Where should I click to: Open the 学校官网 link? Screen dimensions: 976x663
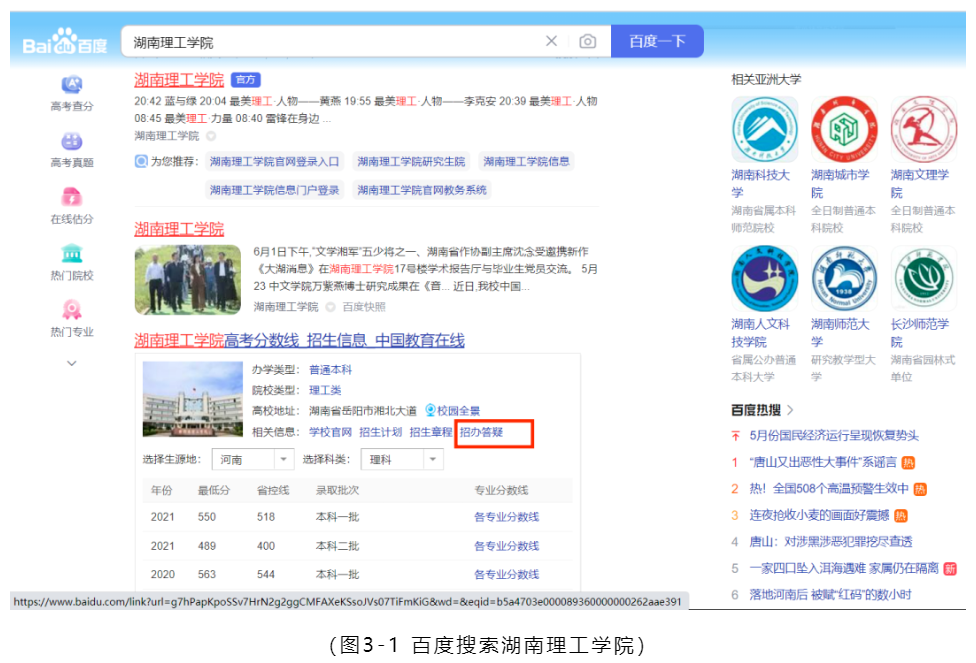[x=331, y=432]
